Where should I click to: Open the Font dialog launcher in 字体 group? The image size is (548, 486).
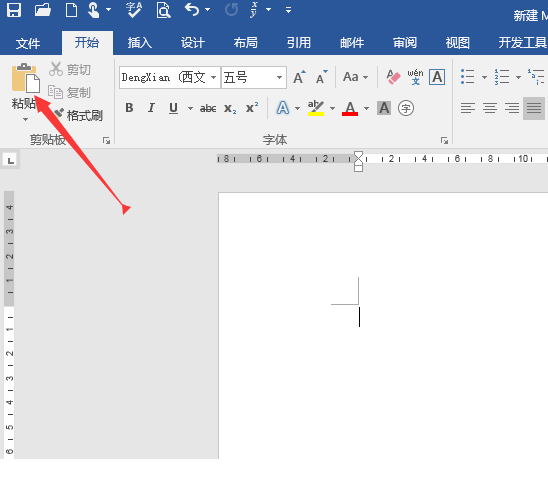pyautogui.click(x=444, y=140)
